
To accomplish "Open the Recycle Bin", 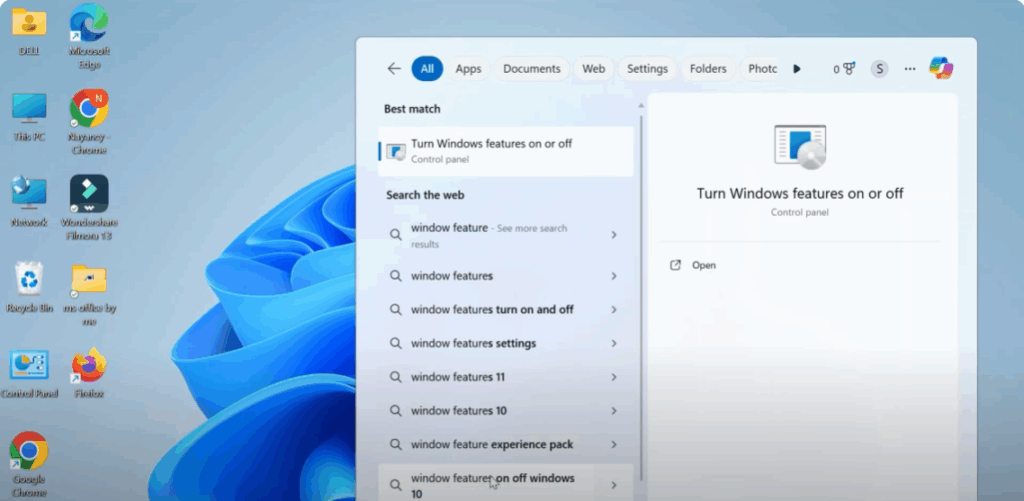I will pos(29,287).
